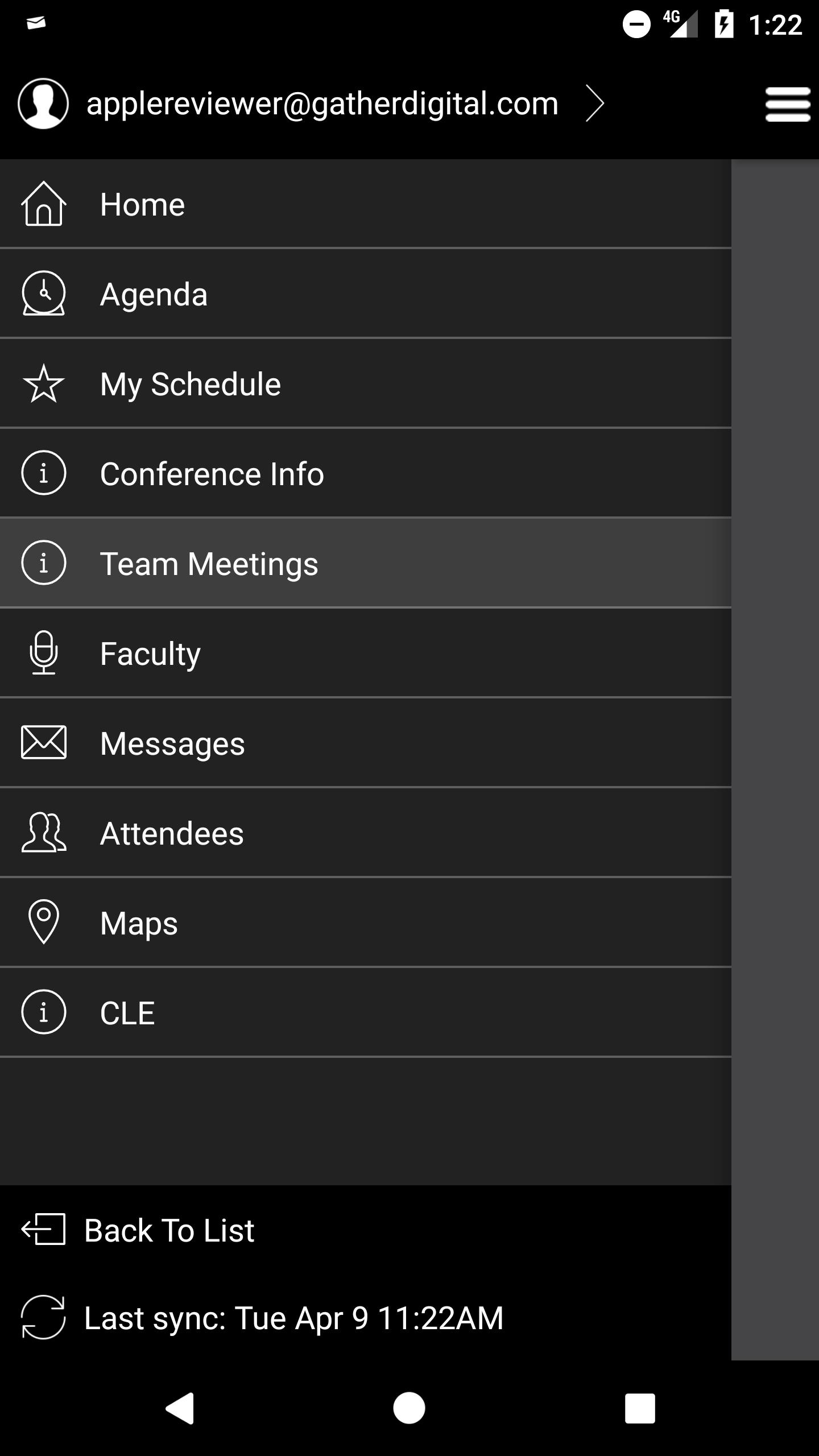819x1456 pixels.
Task: Select the Team Meetings menu item
Action: [209, 564]
